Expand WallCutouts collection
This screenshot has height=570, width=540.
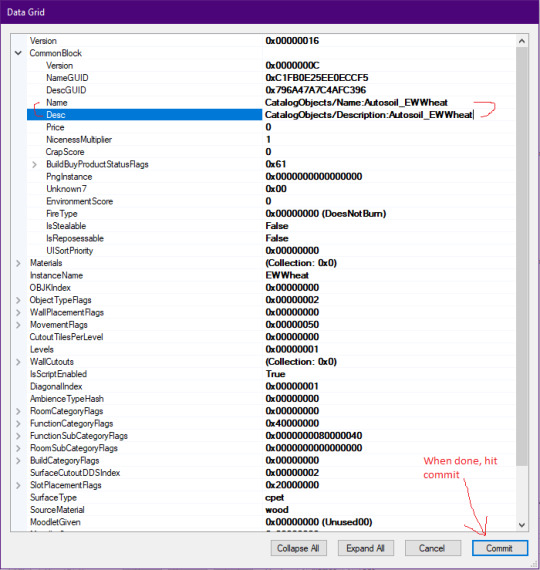point(18,362)
